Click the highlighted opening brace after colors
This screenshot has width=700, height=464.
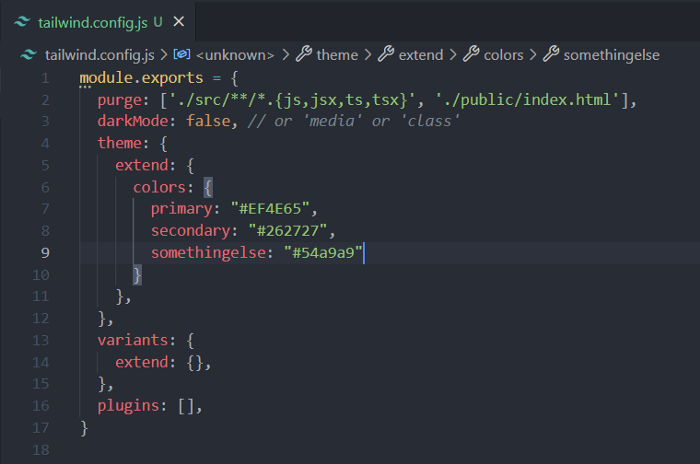[208, 187]
